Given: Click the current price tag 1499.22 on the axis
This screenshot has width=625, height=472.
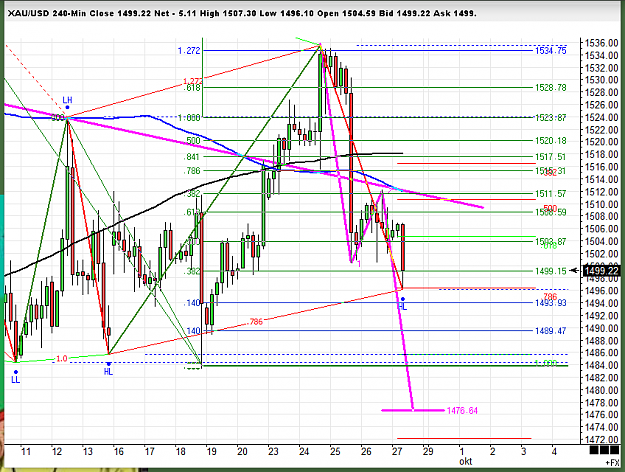Looking at the screenshot, I should point(602,271).
